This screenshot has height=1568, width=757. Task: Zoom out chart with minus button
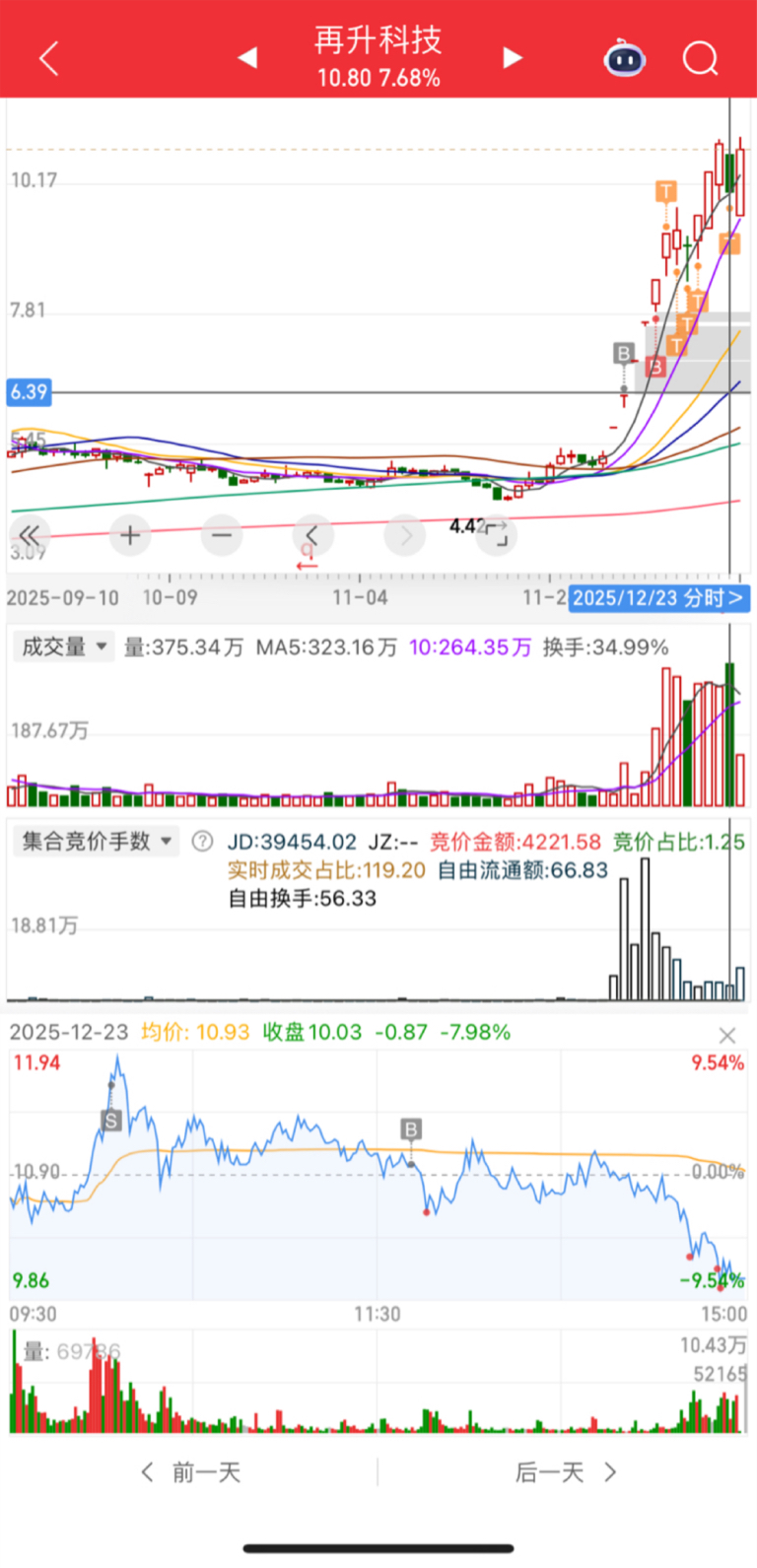(x=222, y=536)
